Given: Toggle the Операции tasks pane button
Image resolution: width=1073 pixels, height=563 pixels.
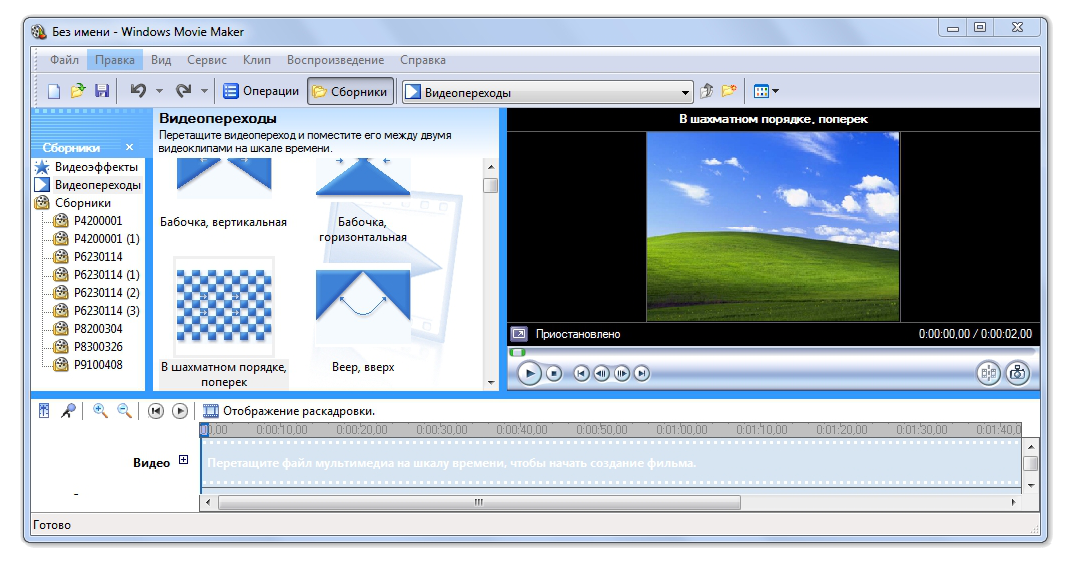Looking at the screenshot, I should click(261, 91).
